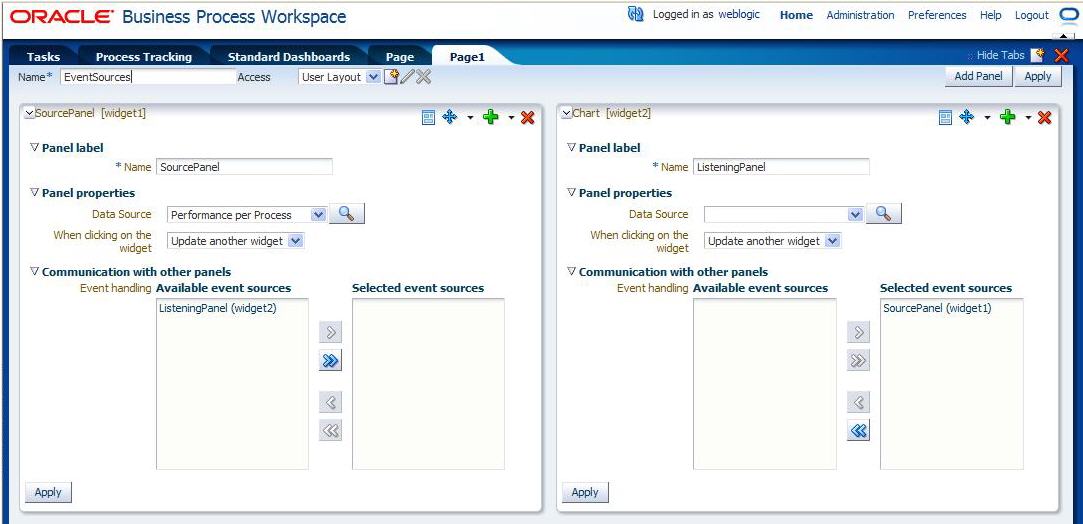This screenshot has width=1083, height=524.
Task: Click the page-level Apply button at top right
Action: click(x=1037, y=76)
